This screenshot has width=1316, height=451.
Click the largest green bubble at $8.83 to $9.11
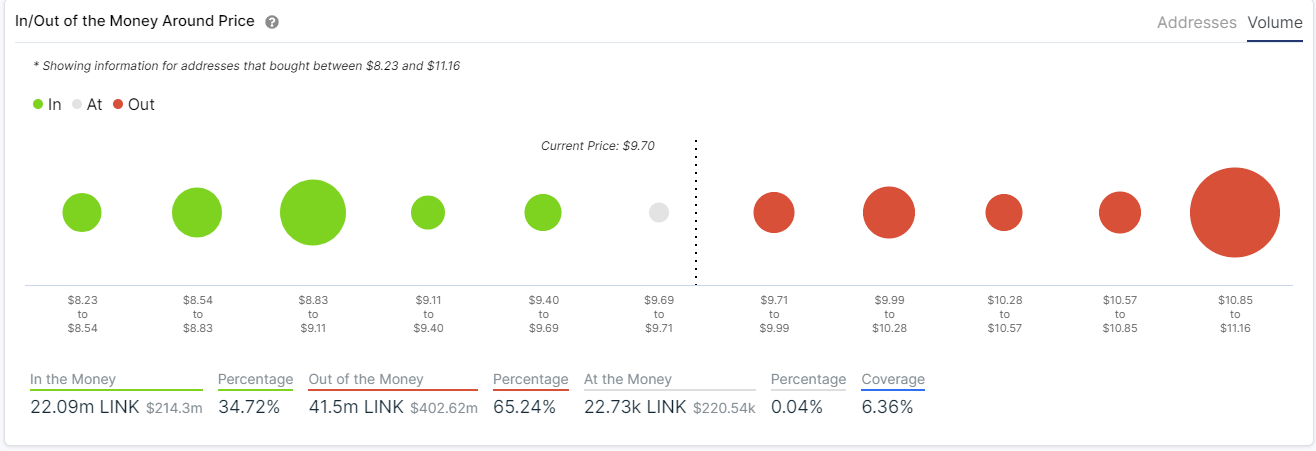point(313,213)
